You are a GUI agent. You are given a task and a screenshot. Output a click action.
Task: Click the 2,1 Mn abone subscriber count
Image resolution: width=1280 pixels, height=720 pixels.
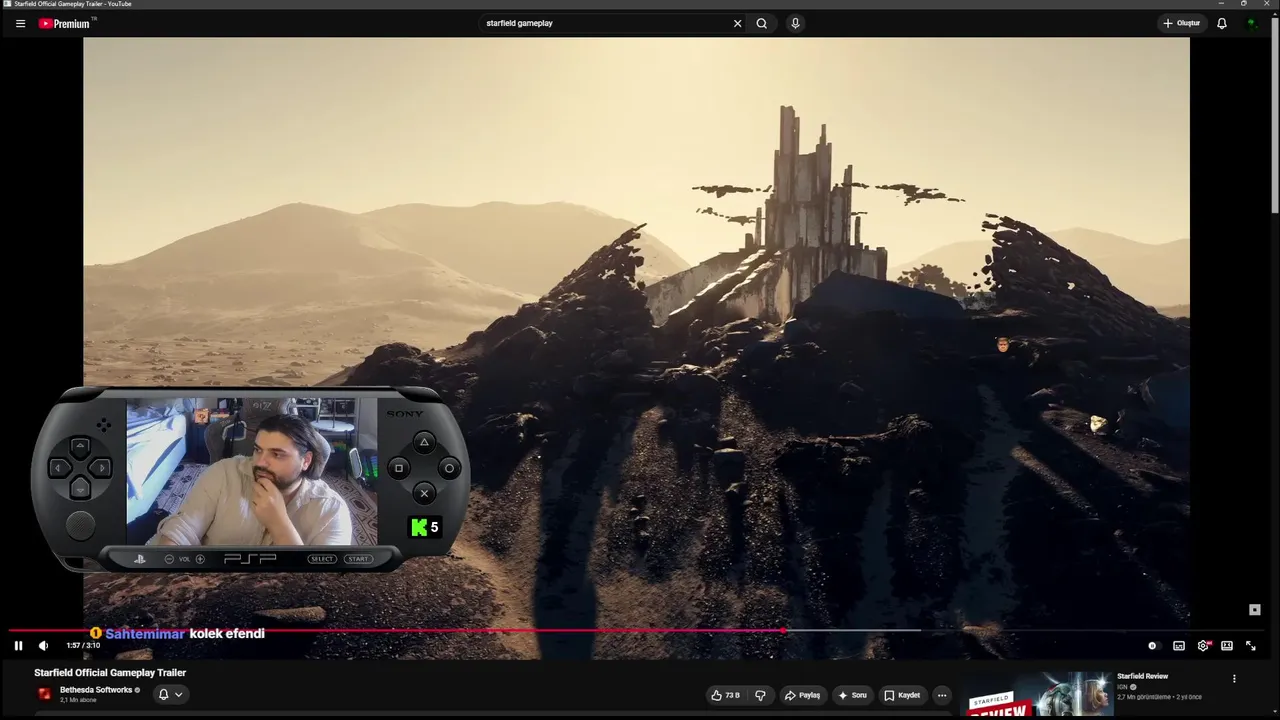(x=78, y=700)
